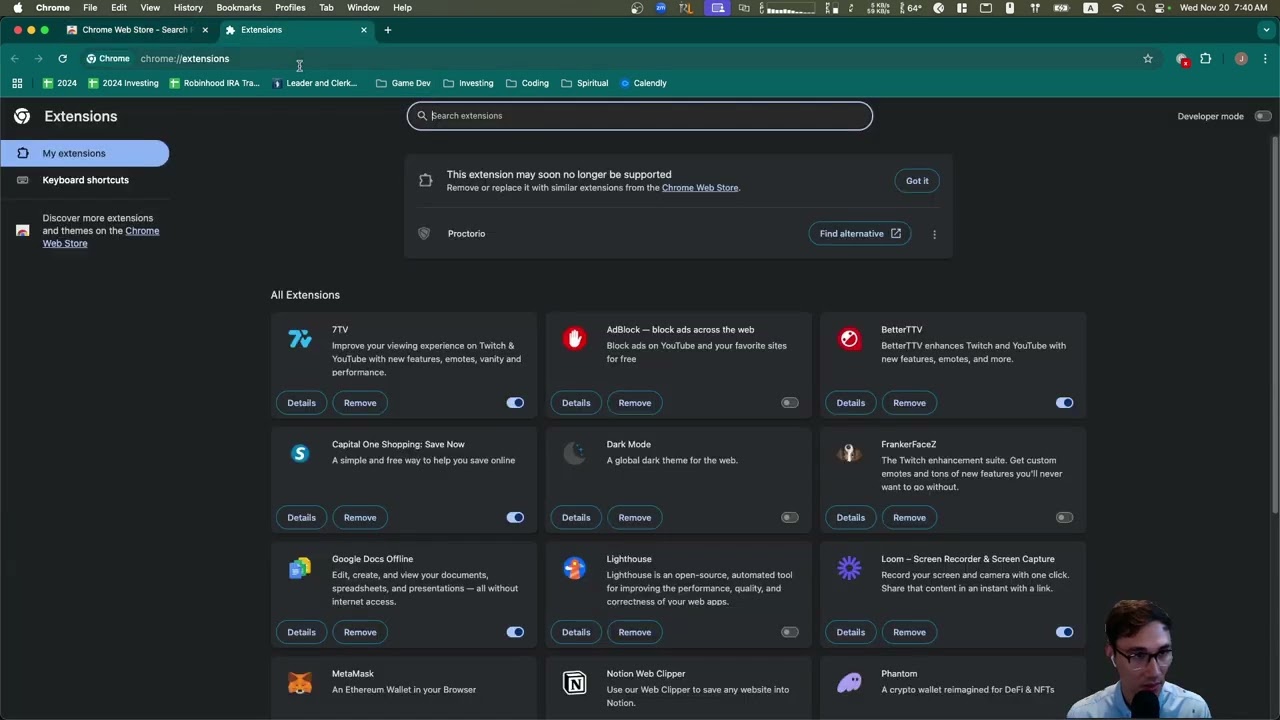The height and width of the screenshot is (720, 1280).
Task: Click the Got it button
Action: 917,181
